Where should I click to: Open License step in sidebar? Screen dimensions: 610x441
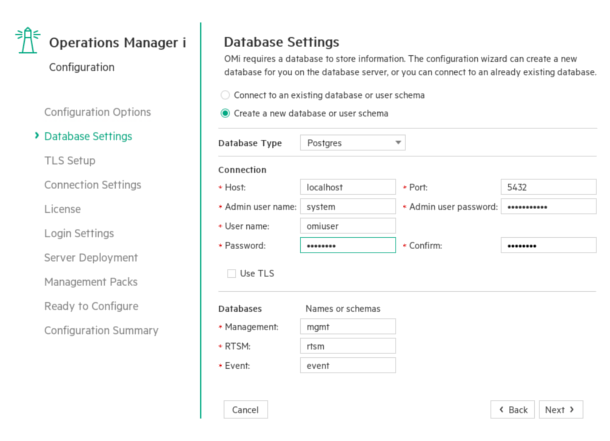coord(62,209)
